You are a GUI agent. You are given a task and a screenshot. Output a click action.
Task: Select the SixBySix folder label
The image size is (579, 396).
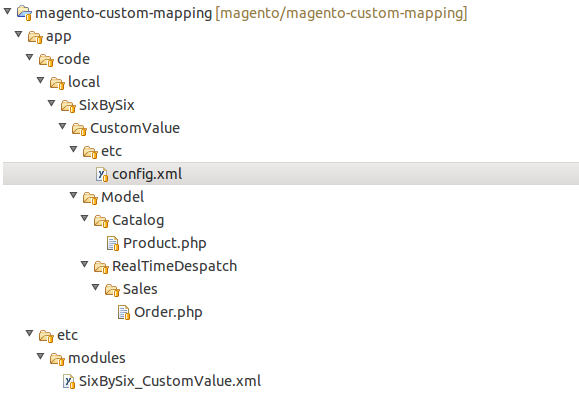click(x=107, y=105)
